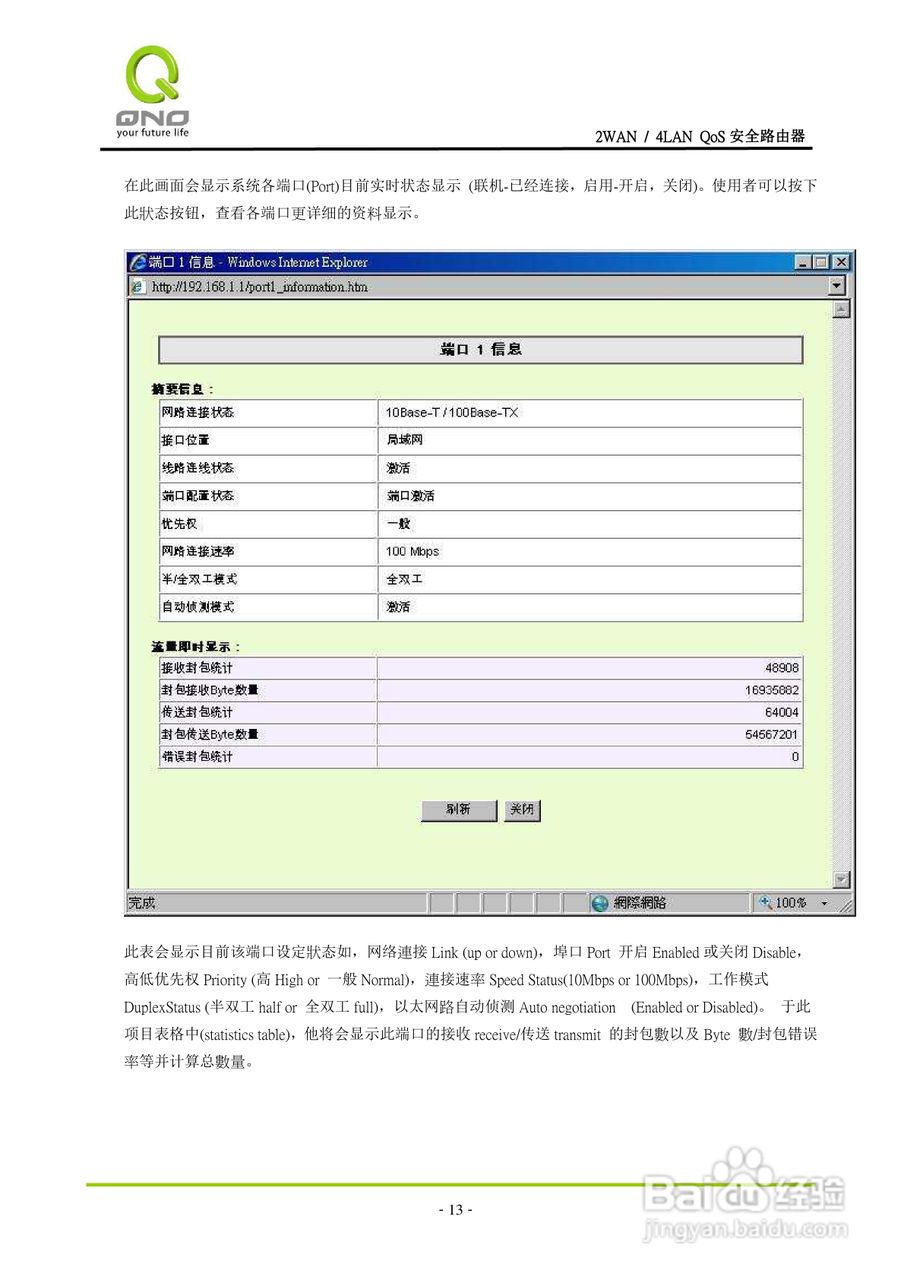Click the 流量即时显示 section heading
This screenshot has height=1280, width=904.
tap(195, 646)
